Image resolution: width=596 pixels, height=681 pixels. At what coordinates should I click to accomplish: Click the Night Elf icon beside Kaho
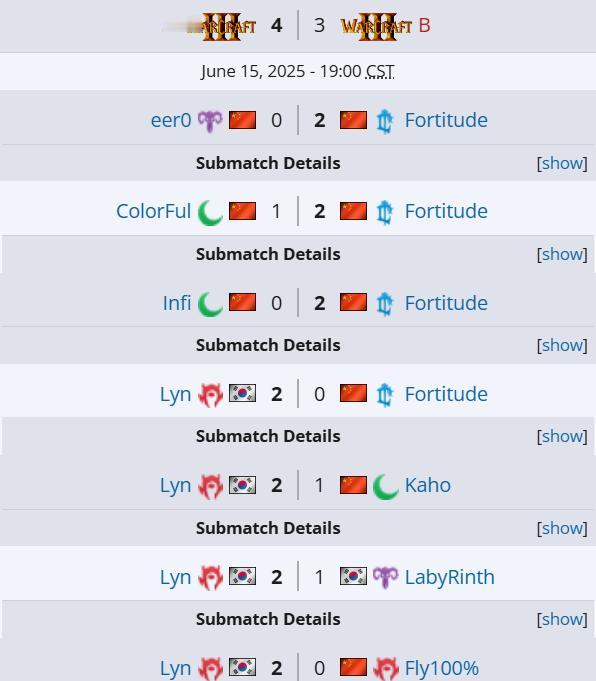386,486
